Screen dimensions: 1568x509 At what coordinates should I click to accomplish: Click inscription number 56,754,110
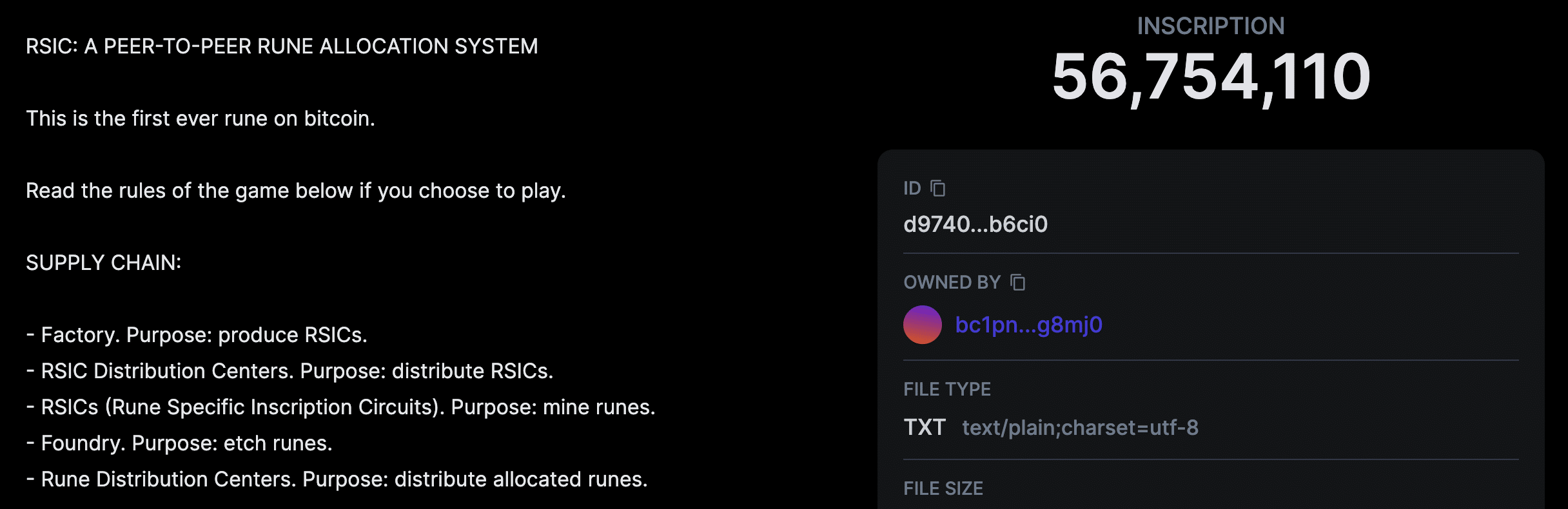1211,77
